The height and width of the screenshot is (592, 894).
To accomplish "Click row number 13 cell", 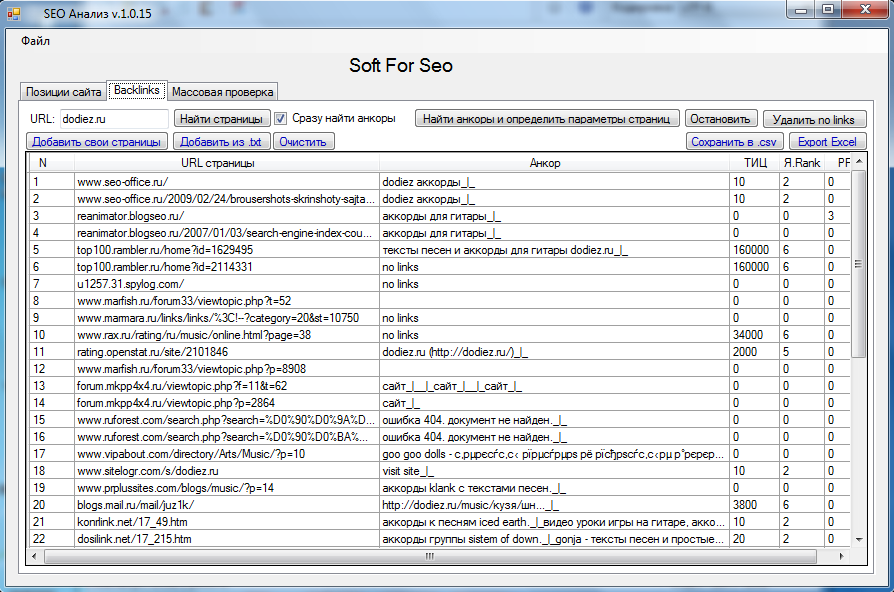I will (52, 386).
